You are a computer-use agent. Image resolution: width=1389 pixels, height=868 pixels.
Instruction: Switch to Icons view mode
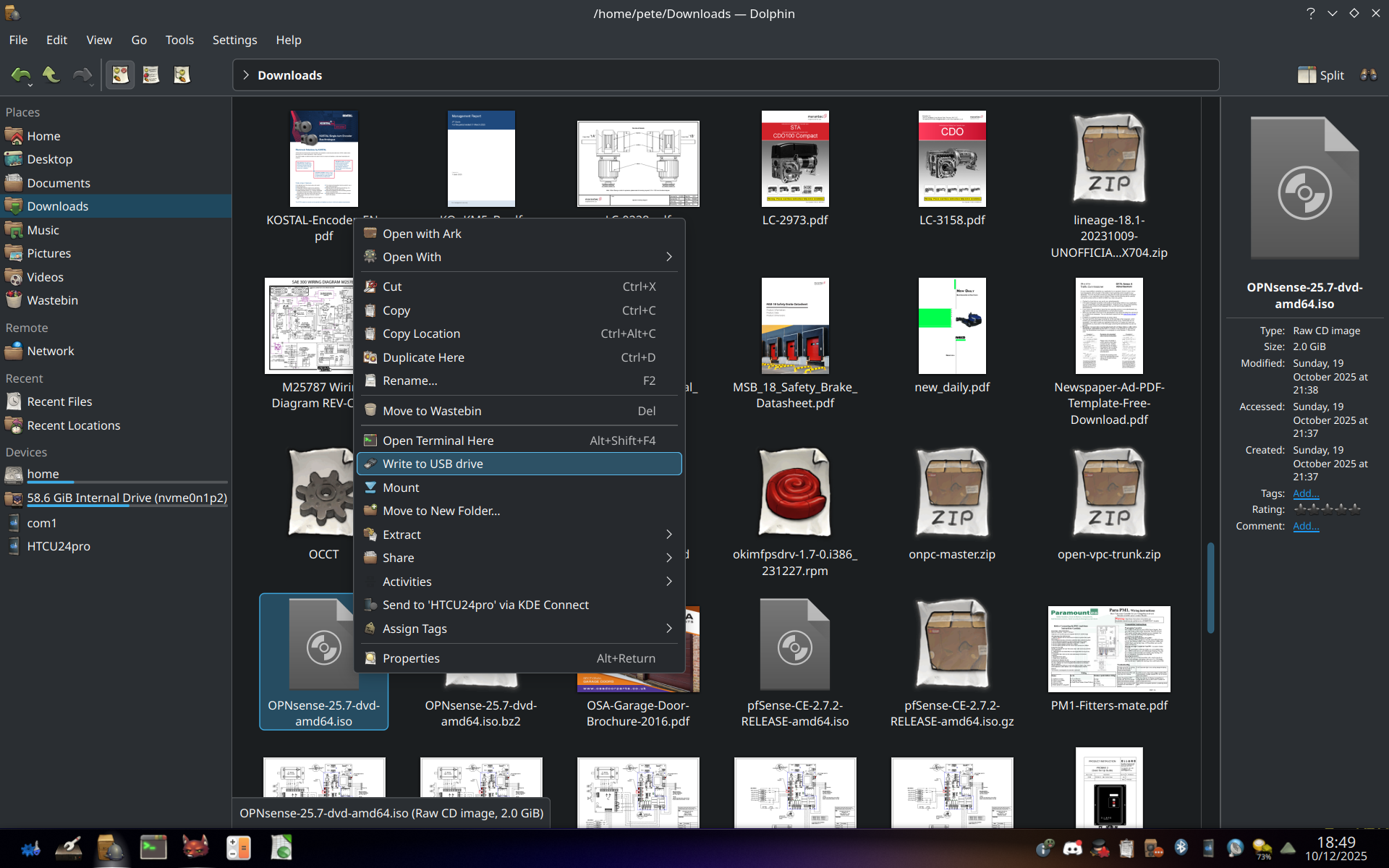120,75
